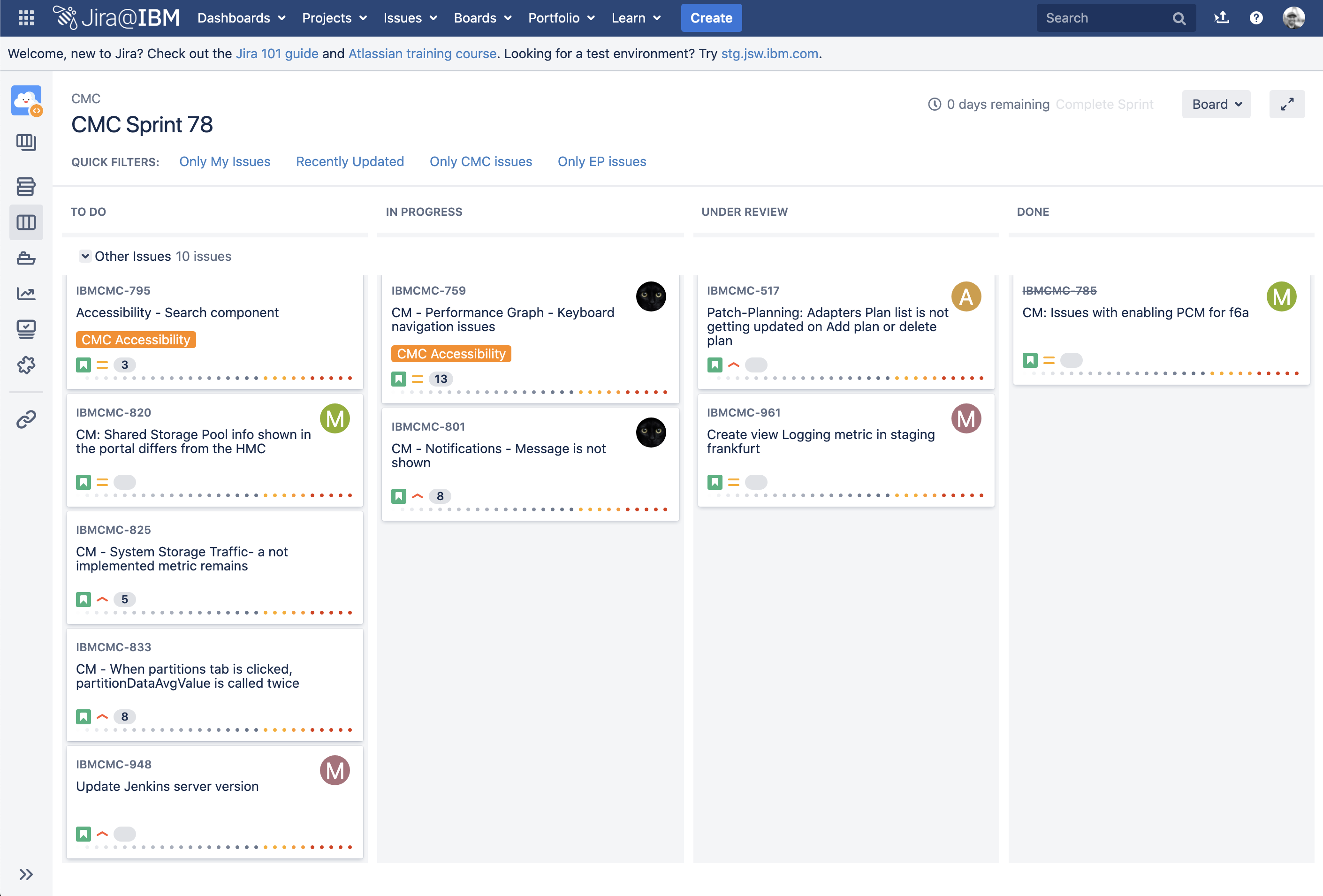
Task: Click issue IBMCMC-759 assignee avatar
Action: 651,296
